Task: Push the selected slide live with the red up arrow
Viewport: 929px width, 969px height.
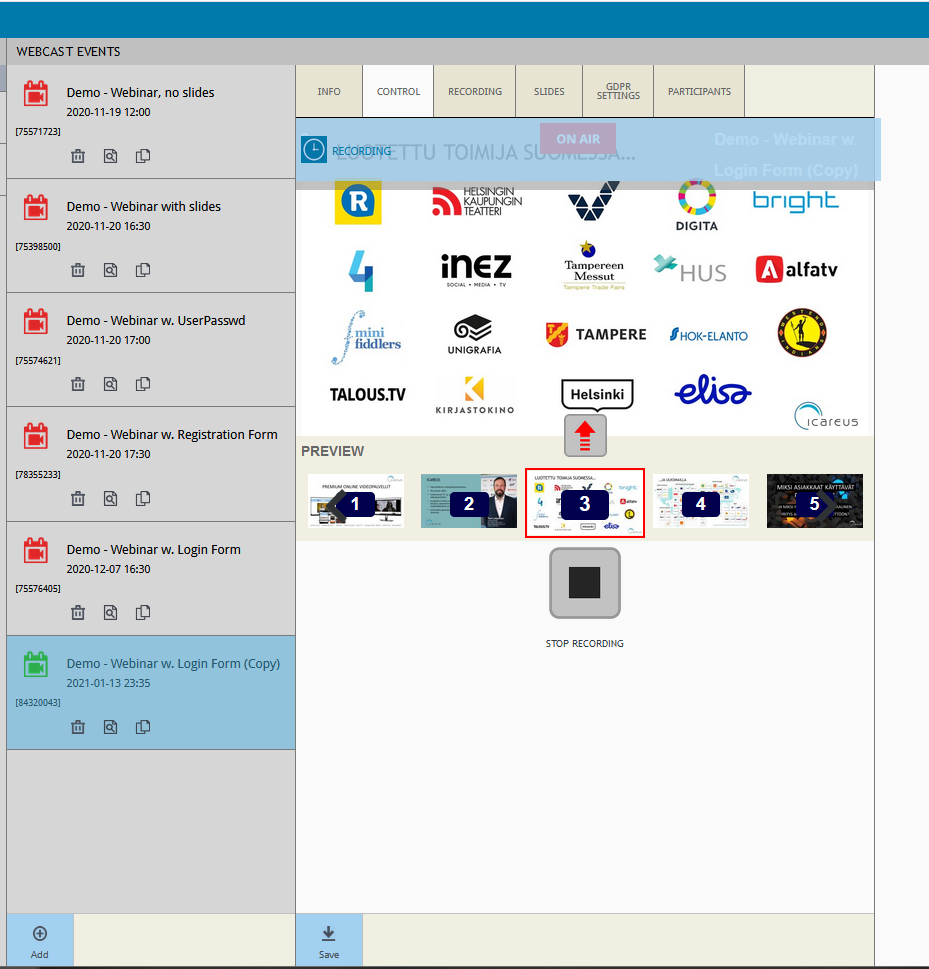Action: 585,436
